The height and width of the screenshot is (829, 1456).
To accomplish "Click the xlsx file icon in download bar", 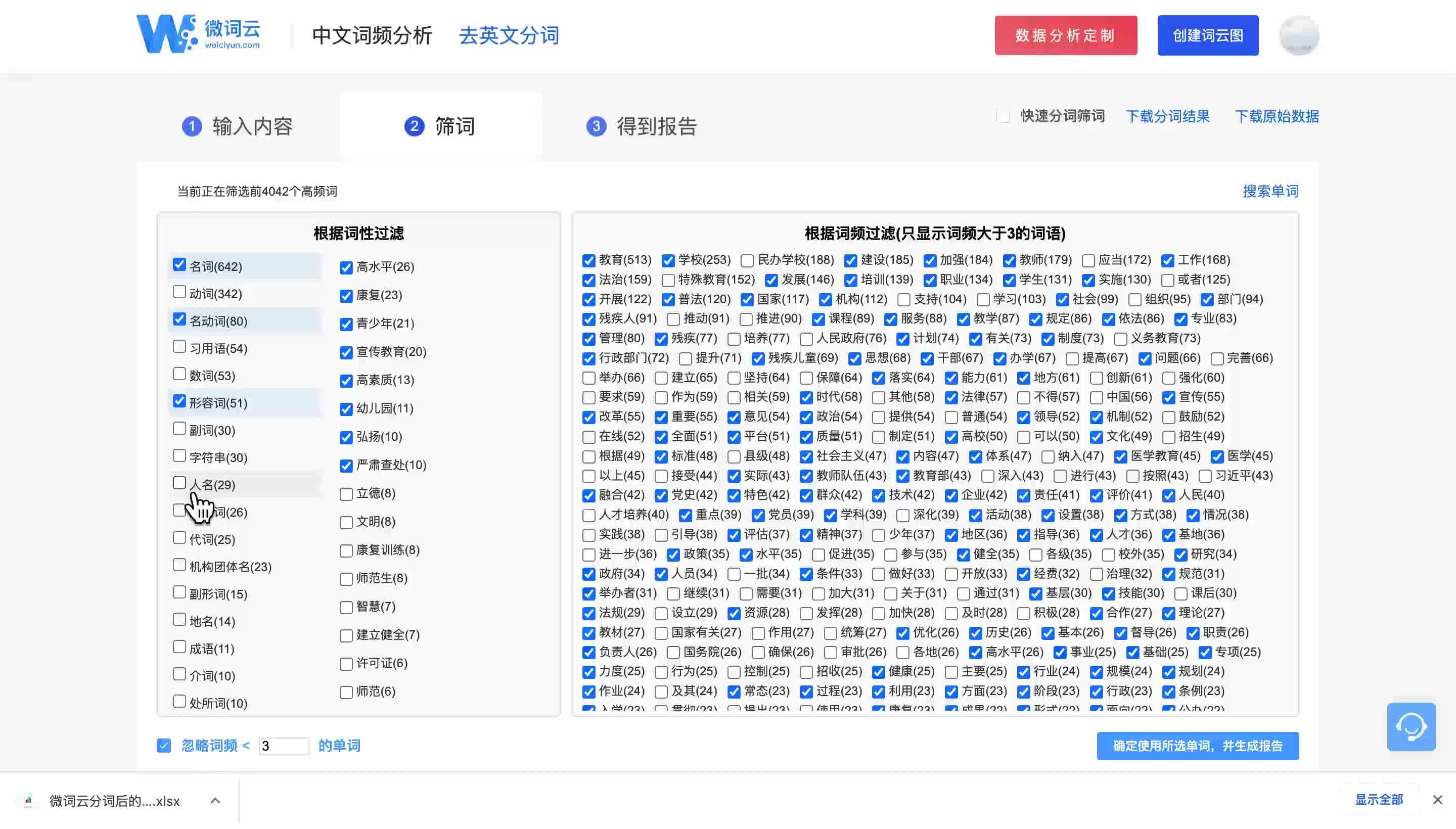I will pos(28,801).
